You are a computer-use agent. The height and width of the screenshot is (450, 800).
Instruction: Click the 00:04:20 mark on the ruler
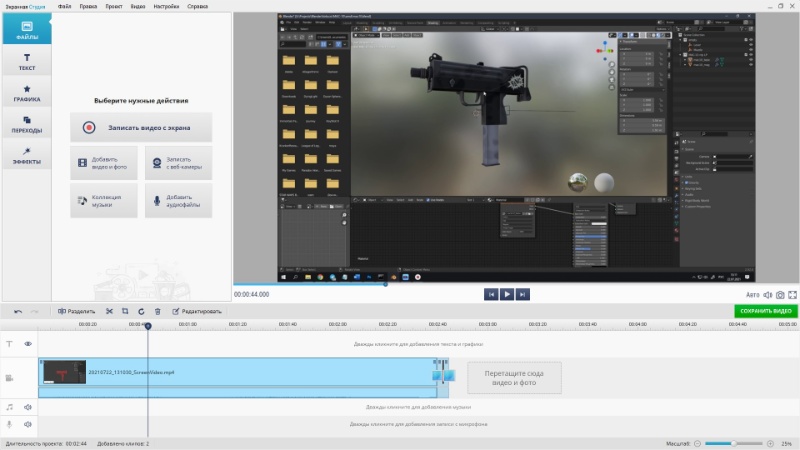688,324
